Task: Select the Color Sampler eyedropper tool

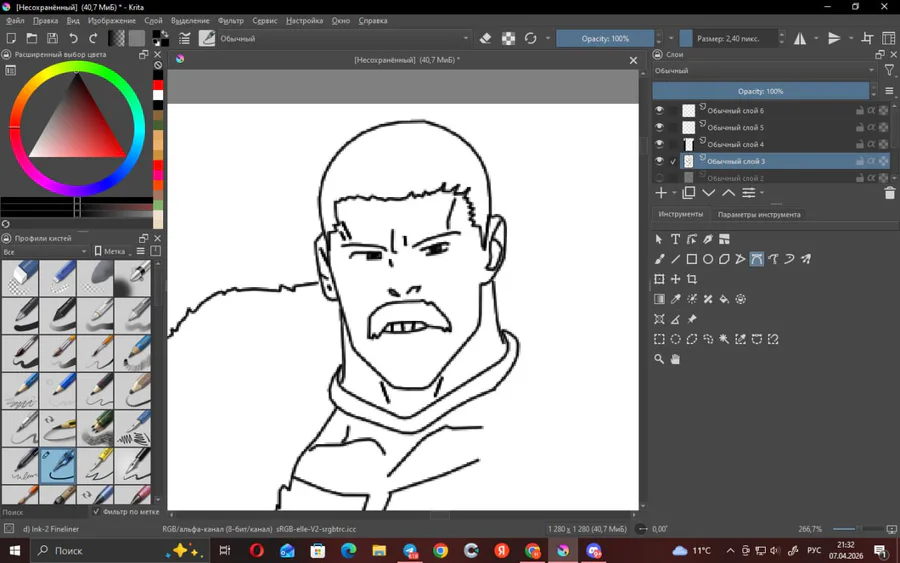Action: pos(675,299)
